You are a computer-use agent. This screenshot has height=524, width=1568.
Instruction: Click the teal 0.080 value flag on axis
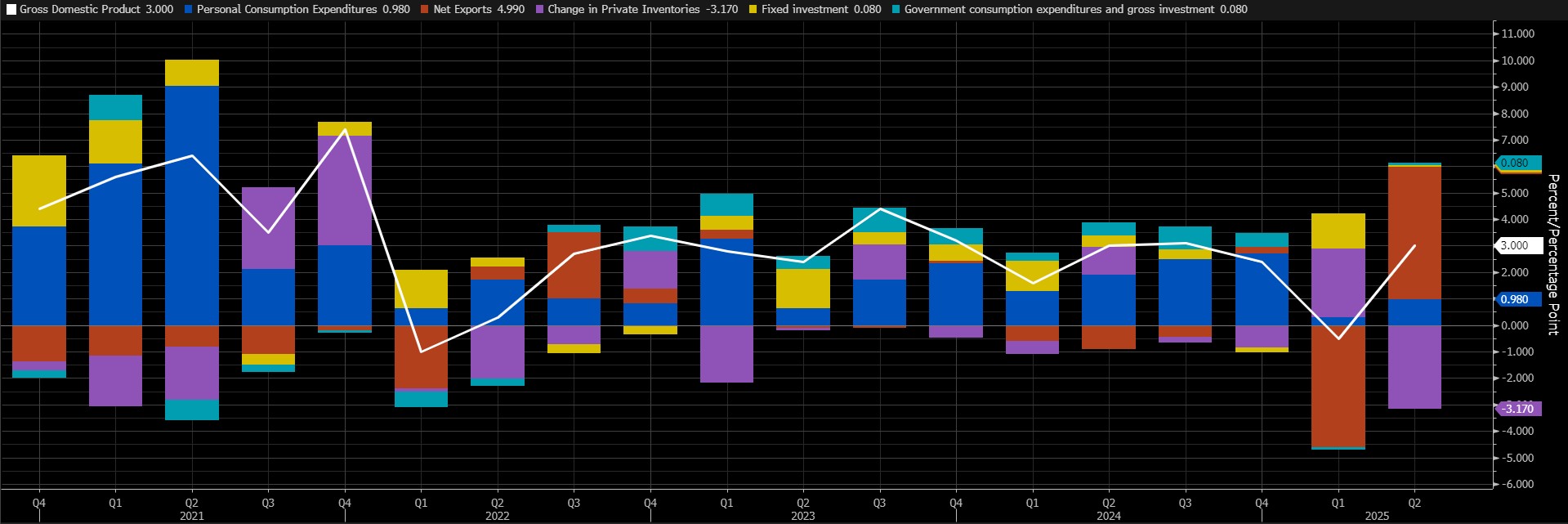point(1518,163)
